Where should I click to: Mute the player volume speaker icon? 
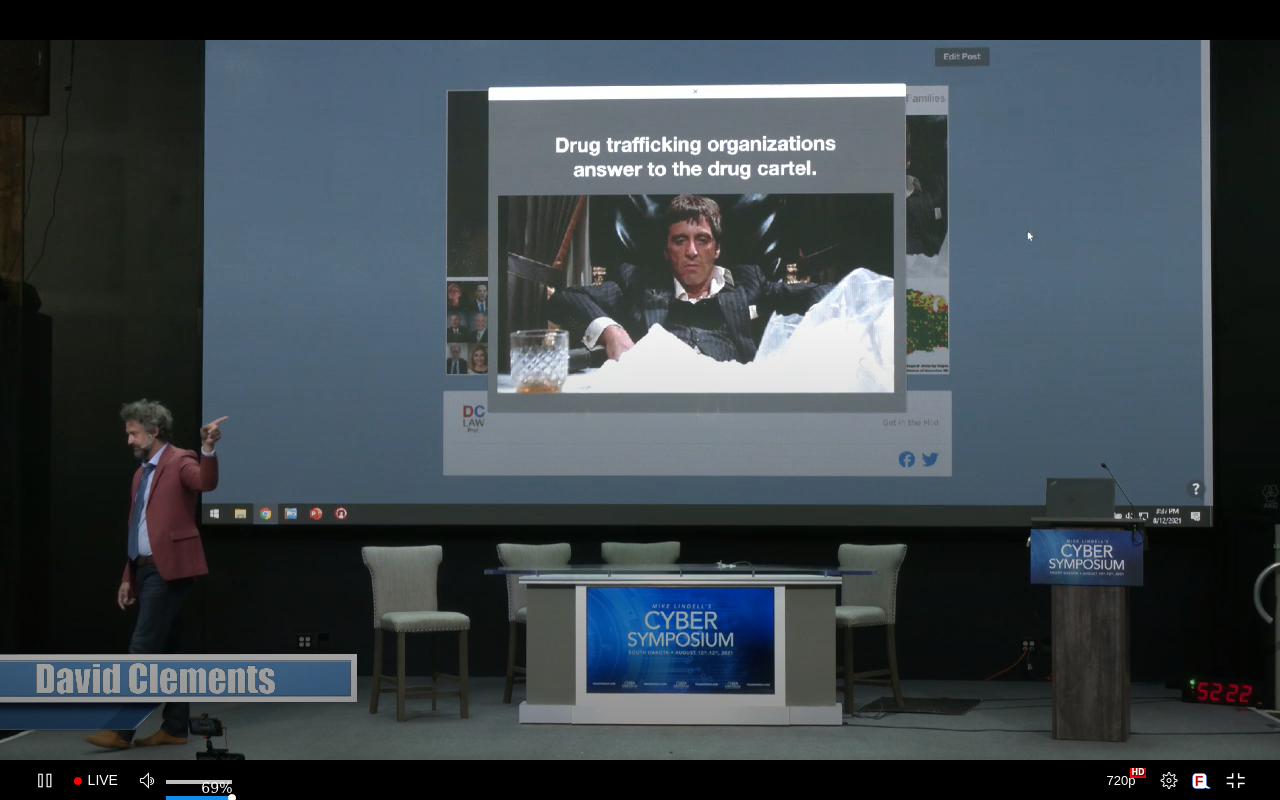coord(147,780)
